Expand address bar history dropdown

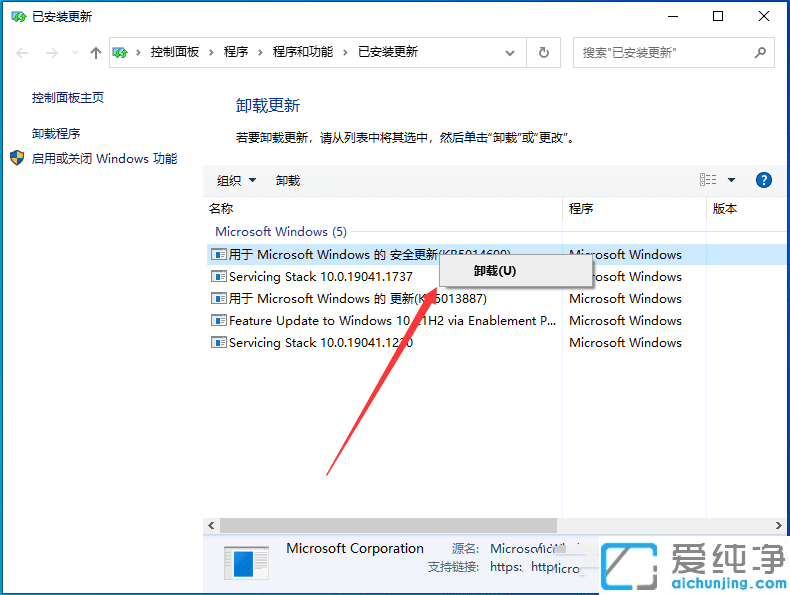[x=510, y=52]
